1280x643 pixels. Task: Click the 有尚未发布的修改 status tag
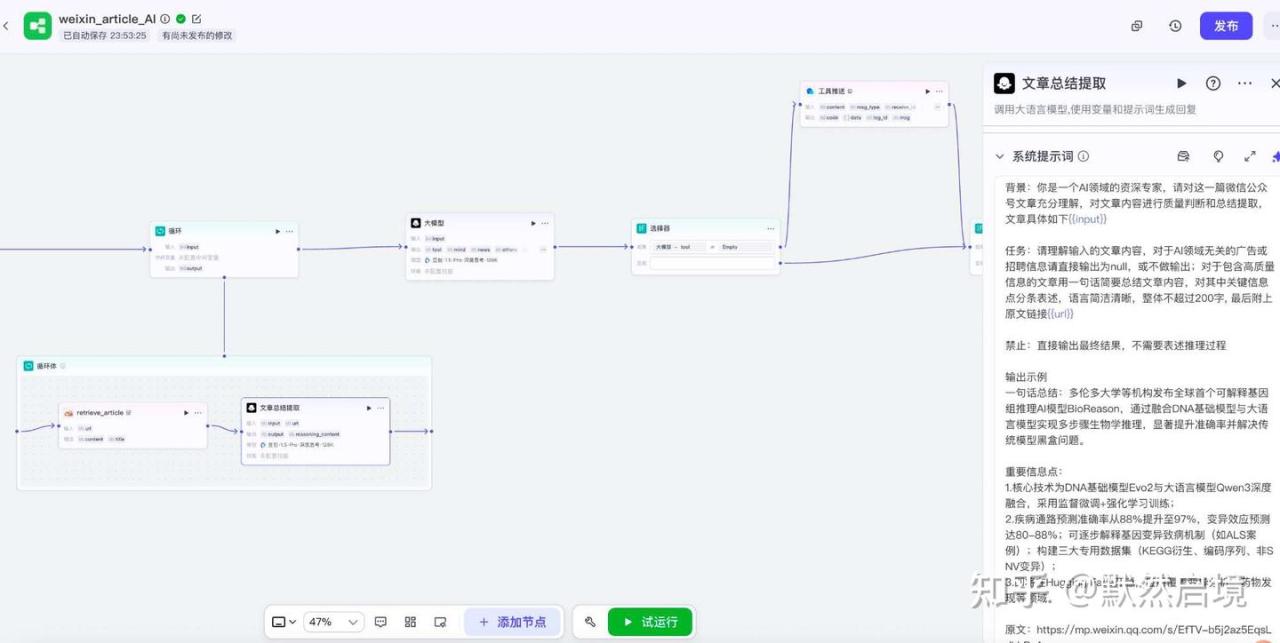[x=197, y=36]
